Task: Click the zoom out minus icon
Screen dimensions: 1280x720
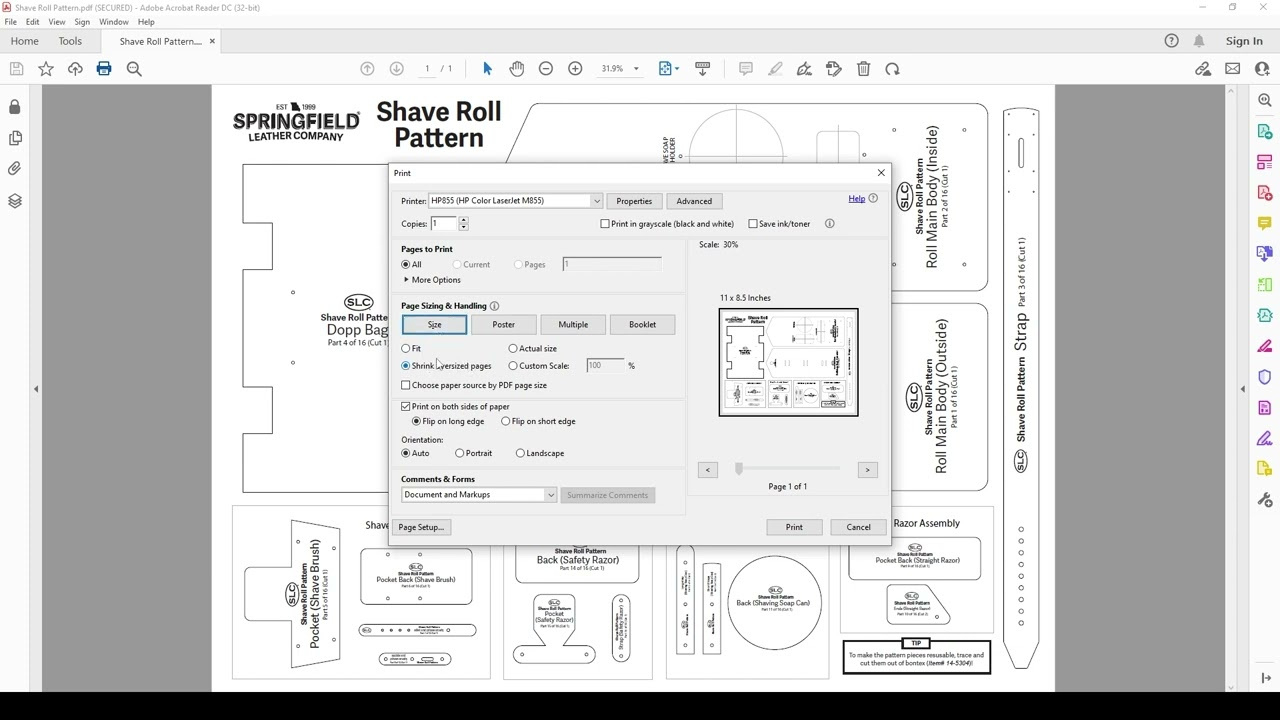Action: point(546,69)
